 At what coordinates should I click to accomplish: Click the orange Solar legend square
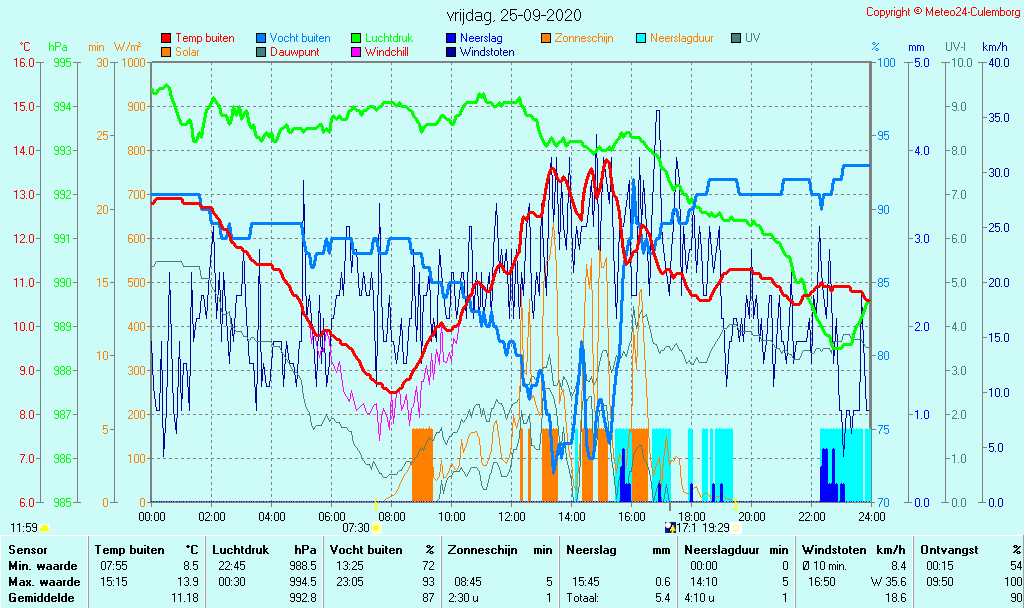point(166,52)
